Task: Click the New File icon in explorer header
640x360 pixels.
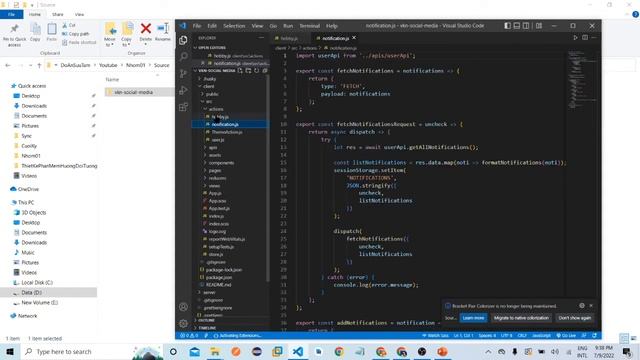Action: 240,71
